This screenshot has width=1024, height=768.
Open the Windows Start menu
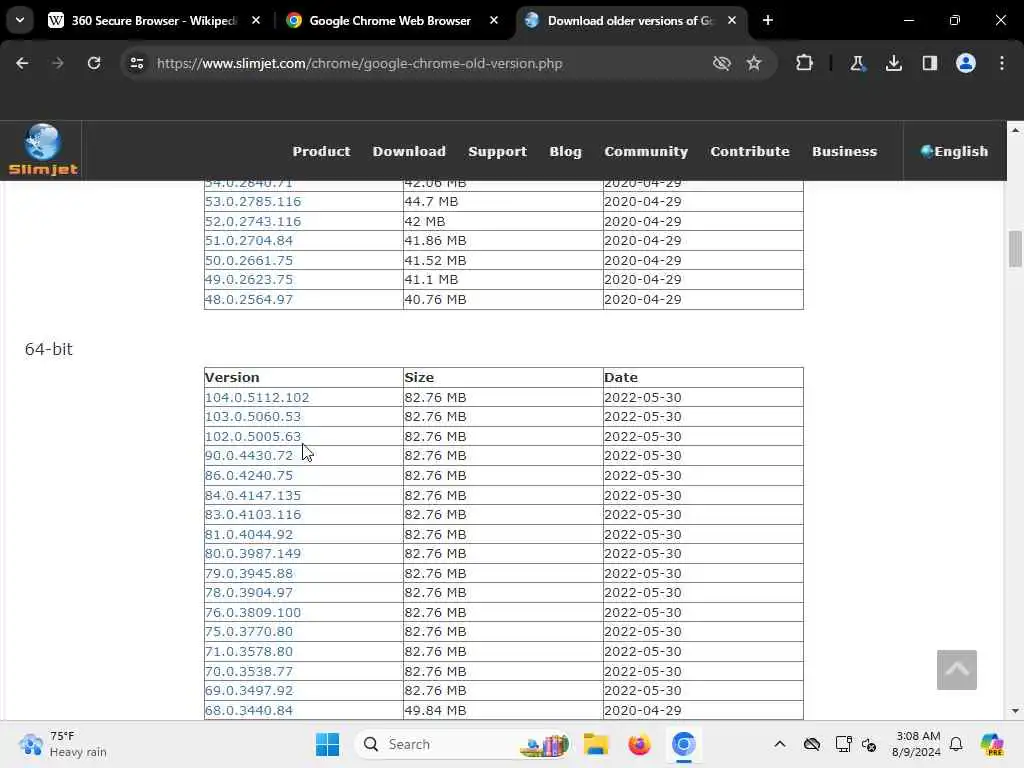pos(327,744)
